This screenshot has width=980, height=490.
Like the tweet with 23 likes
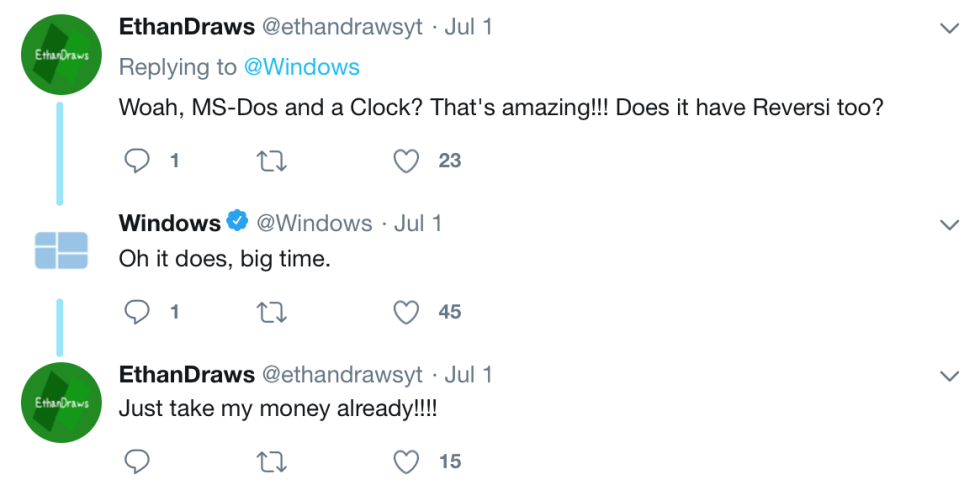click(406, 160)
